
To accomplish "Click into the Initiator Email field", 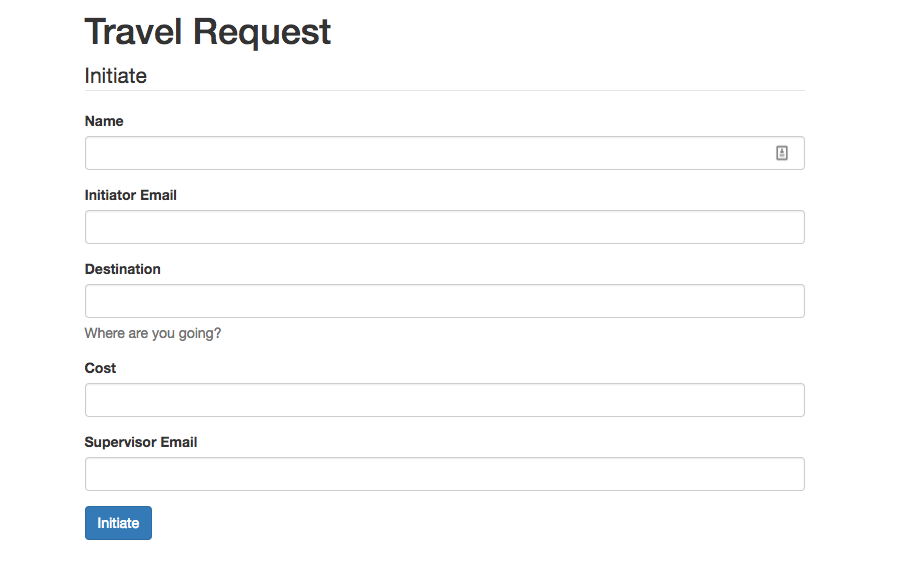I will point(444,227).
